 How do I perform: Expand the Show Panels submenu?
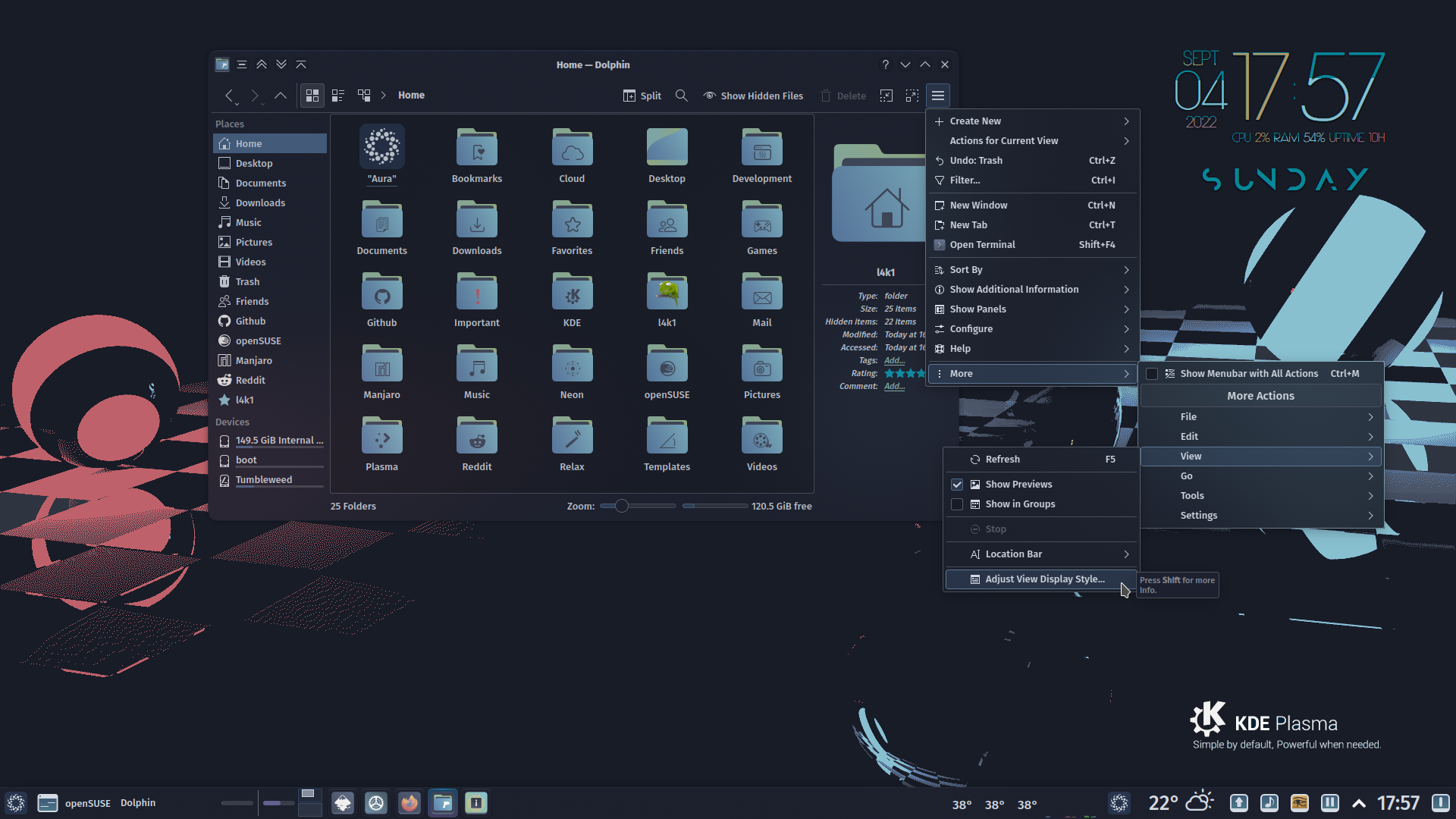click(1033, 309)
